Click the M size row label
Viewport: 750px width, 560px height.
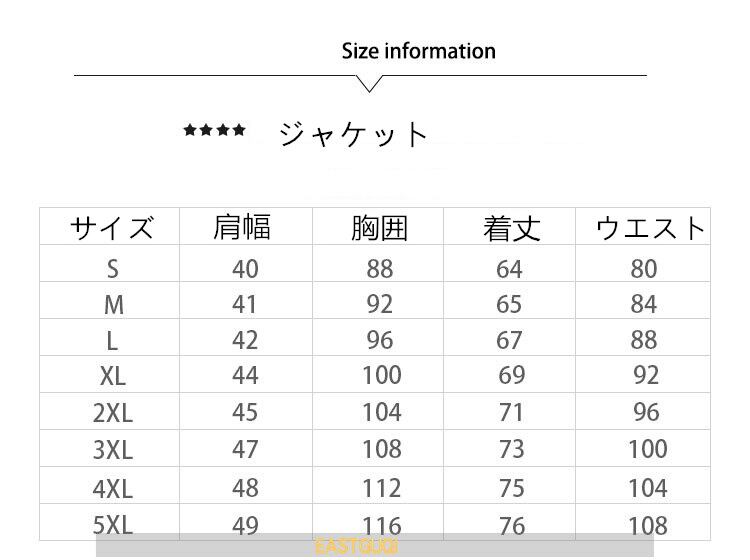click(x=113, y=304)
